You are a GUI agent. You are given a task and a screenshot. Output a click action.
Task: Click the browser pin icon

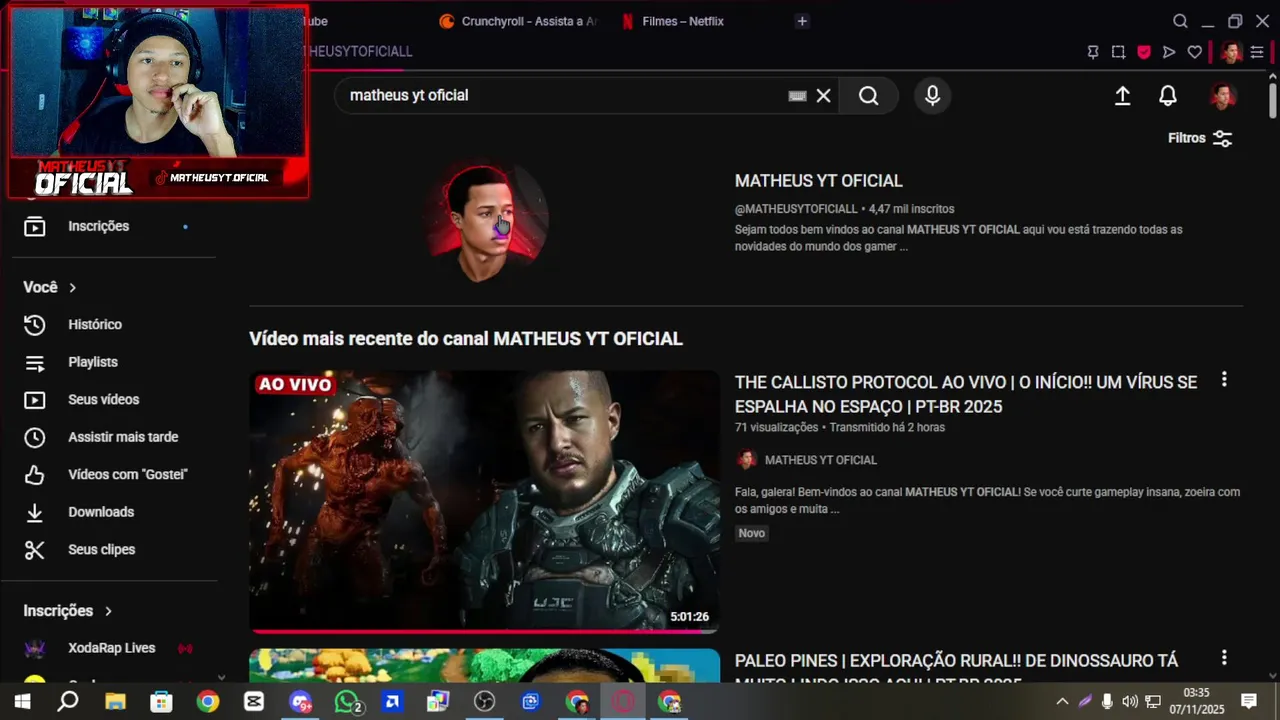(x=1093, y=52)
